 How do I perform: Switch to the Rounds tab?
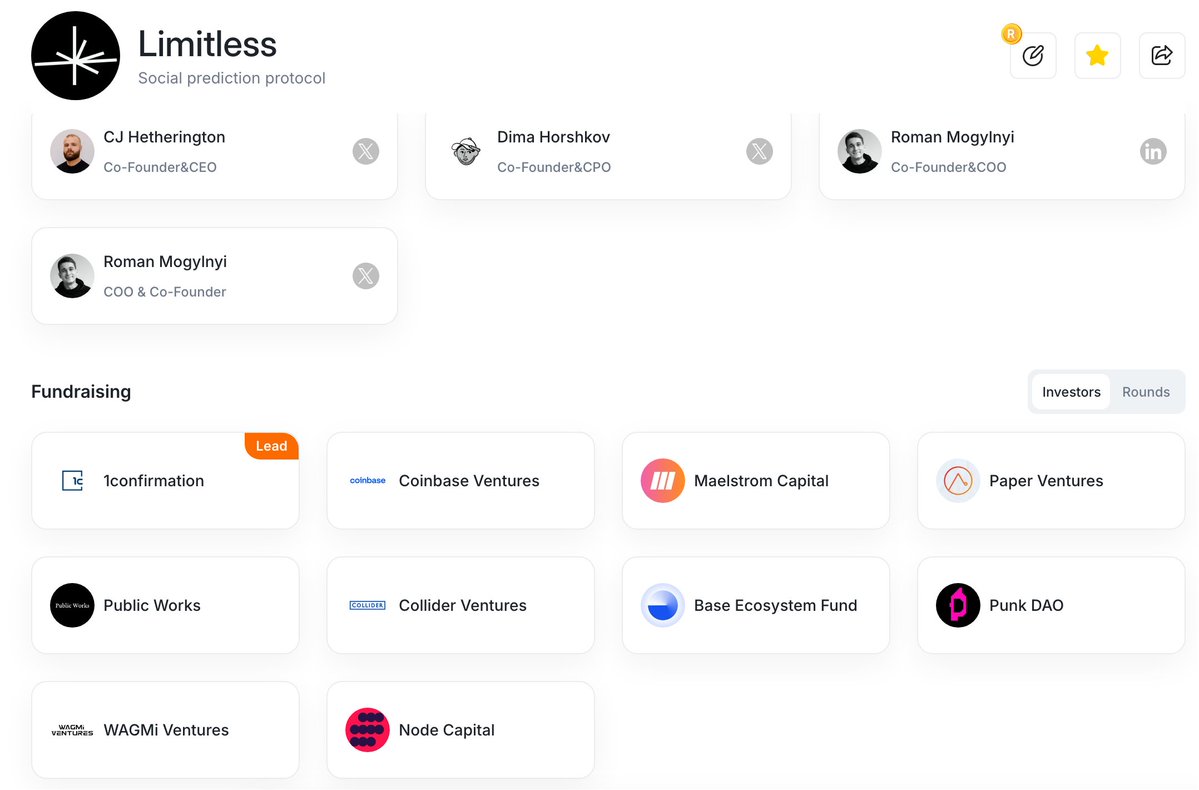click(1145, 392)
